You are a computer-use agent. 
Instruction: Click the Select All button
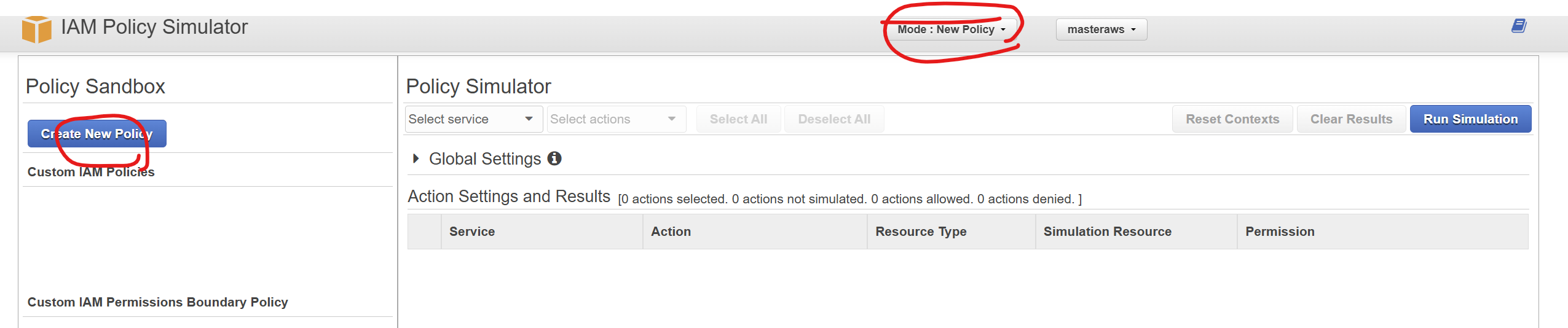tap(738, 119)
